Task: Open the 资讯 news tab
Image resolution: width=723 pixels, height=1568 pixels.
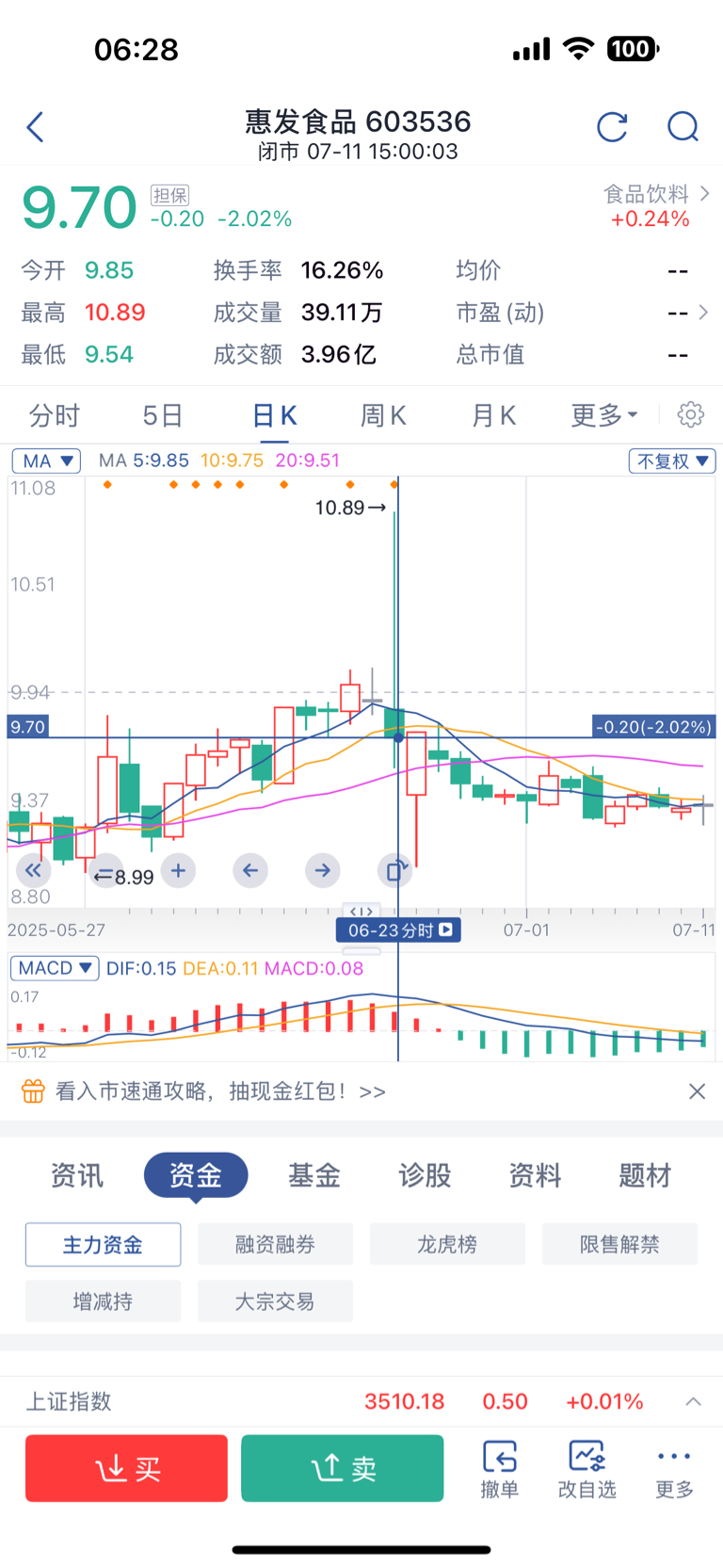Action: 77,1175
